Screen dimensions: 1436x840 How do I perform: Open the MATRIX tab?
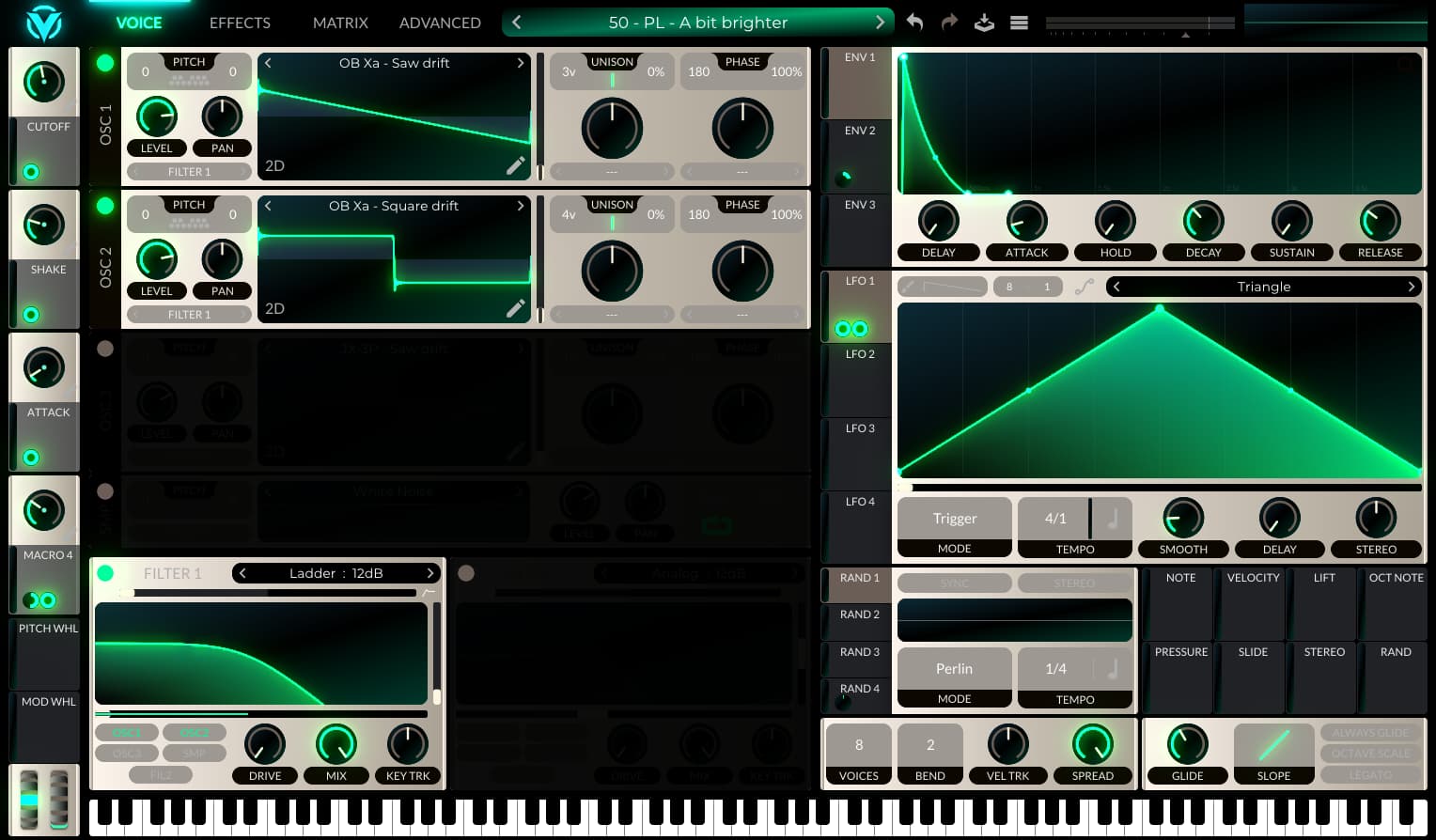click(339, 23)
